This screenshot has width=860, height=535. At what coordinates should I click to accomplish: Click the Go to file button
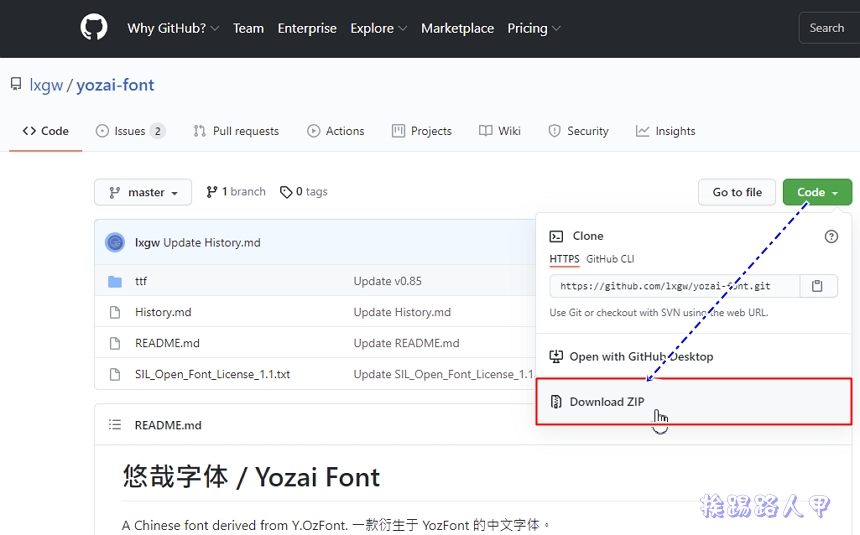[x=737, y=192]
